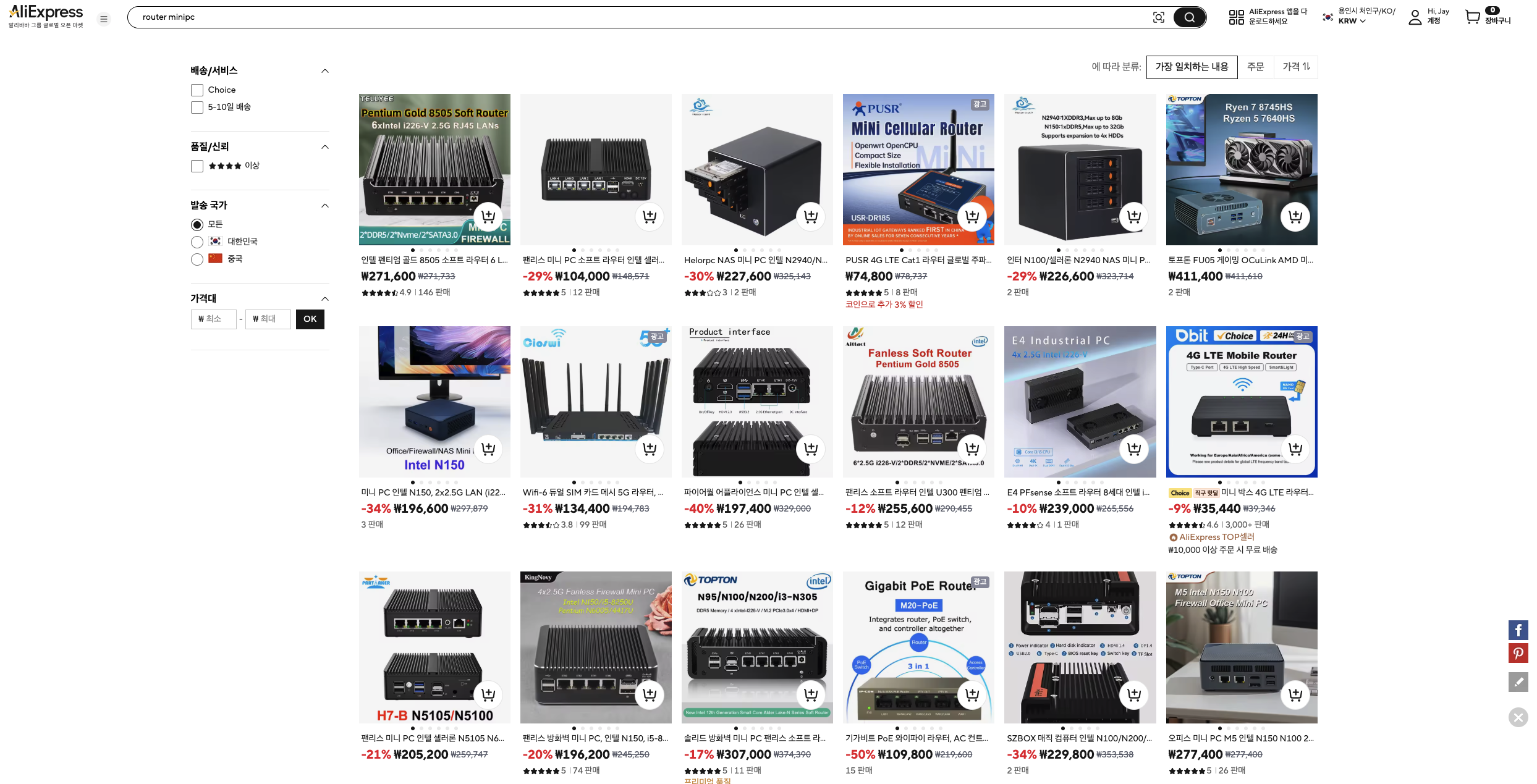Open the hamburger category menu icon
This screenshot has height=784, width=1537.
tap(104, 19)
